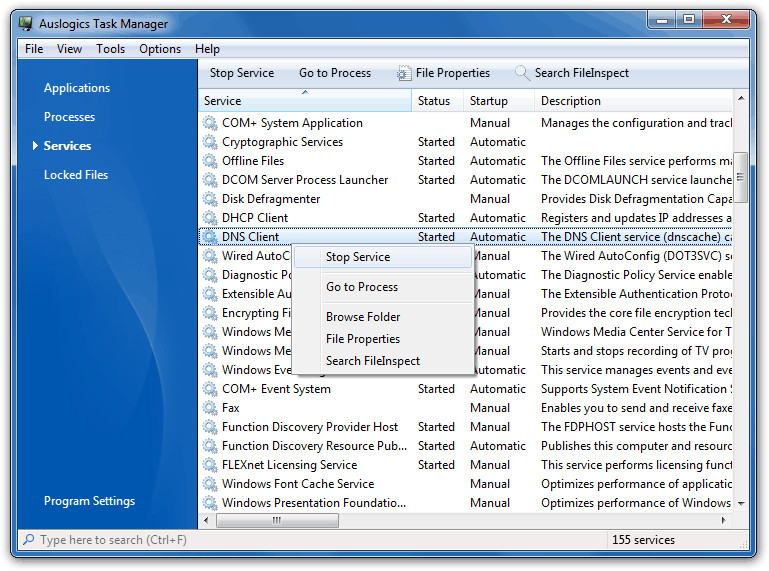
Task: Choose Go to Process in context menu
Action: pyautogui.click(x=383, y=287)
